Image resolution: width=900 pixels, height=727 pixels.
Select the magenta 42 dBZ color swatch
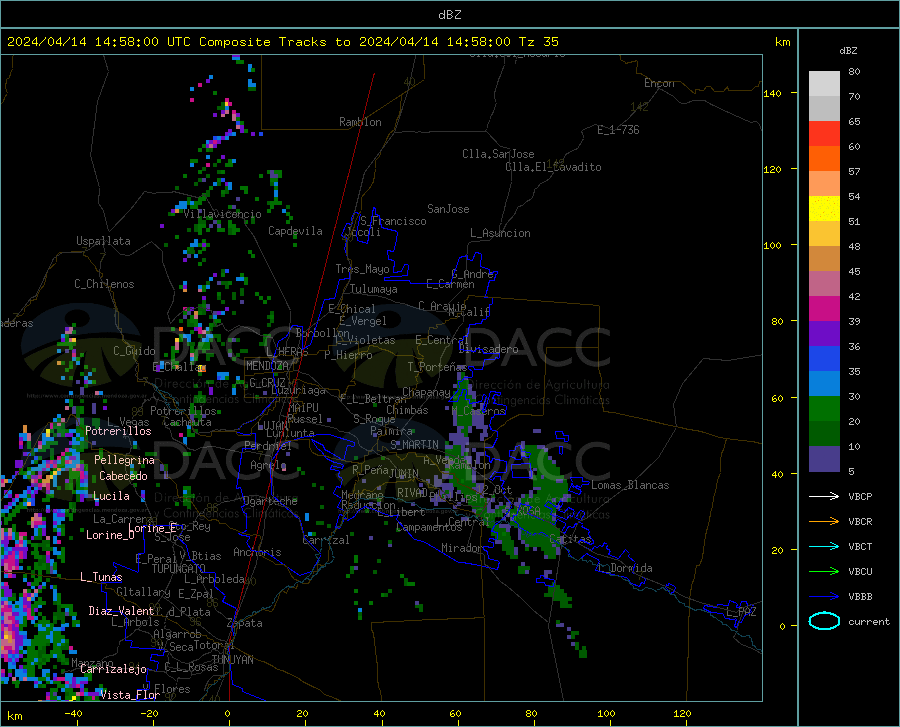[x=824, y=309]
